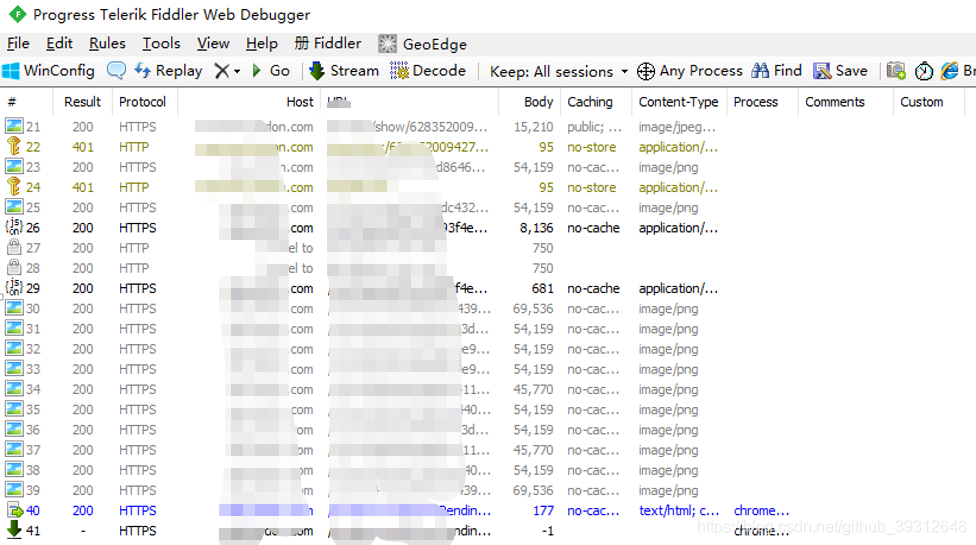Sort by the Protocol column header
Viewport: 976px width, 545px height.
pyautogui.click(x=143, y=102)
